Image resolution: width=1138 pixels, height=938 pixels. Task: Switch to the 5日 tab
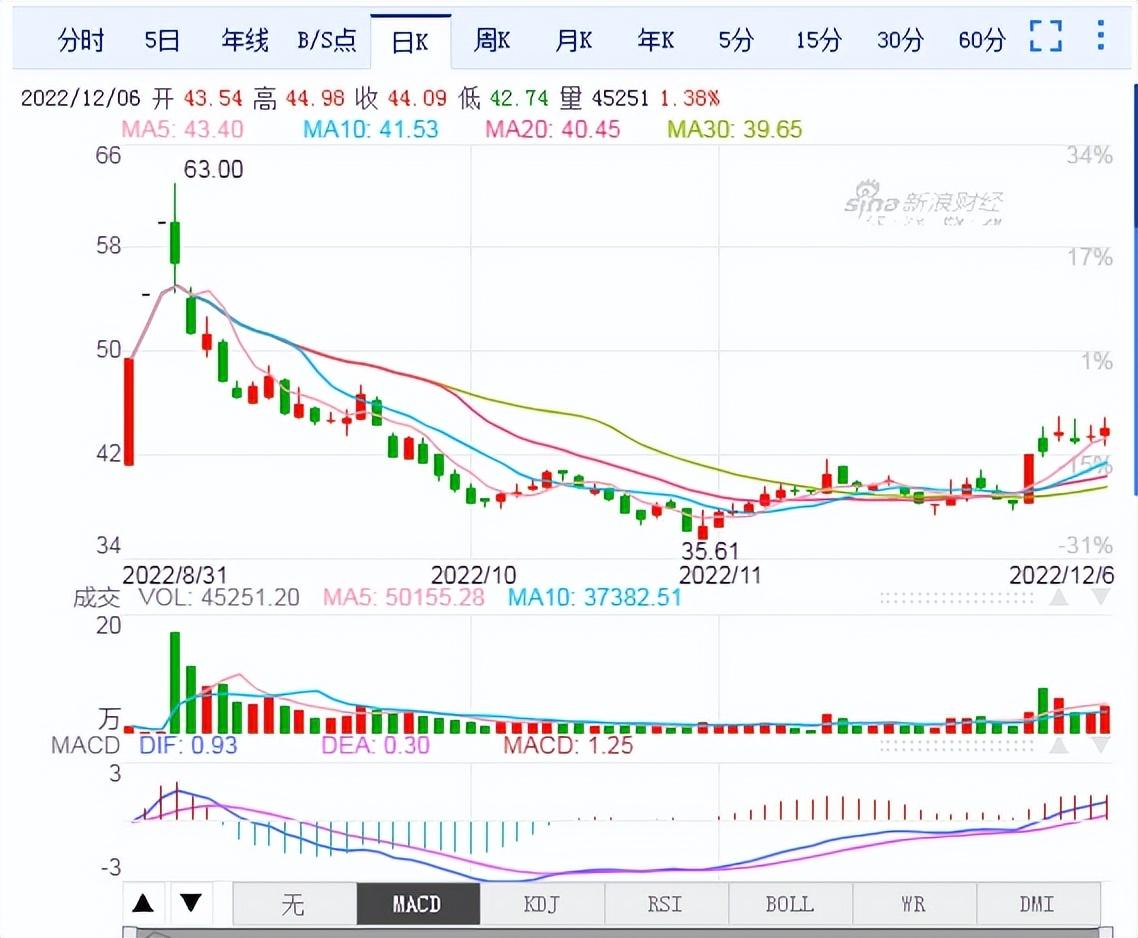pos(162,40)
